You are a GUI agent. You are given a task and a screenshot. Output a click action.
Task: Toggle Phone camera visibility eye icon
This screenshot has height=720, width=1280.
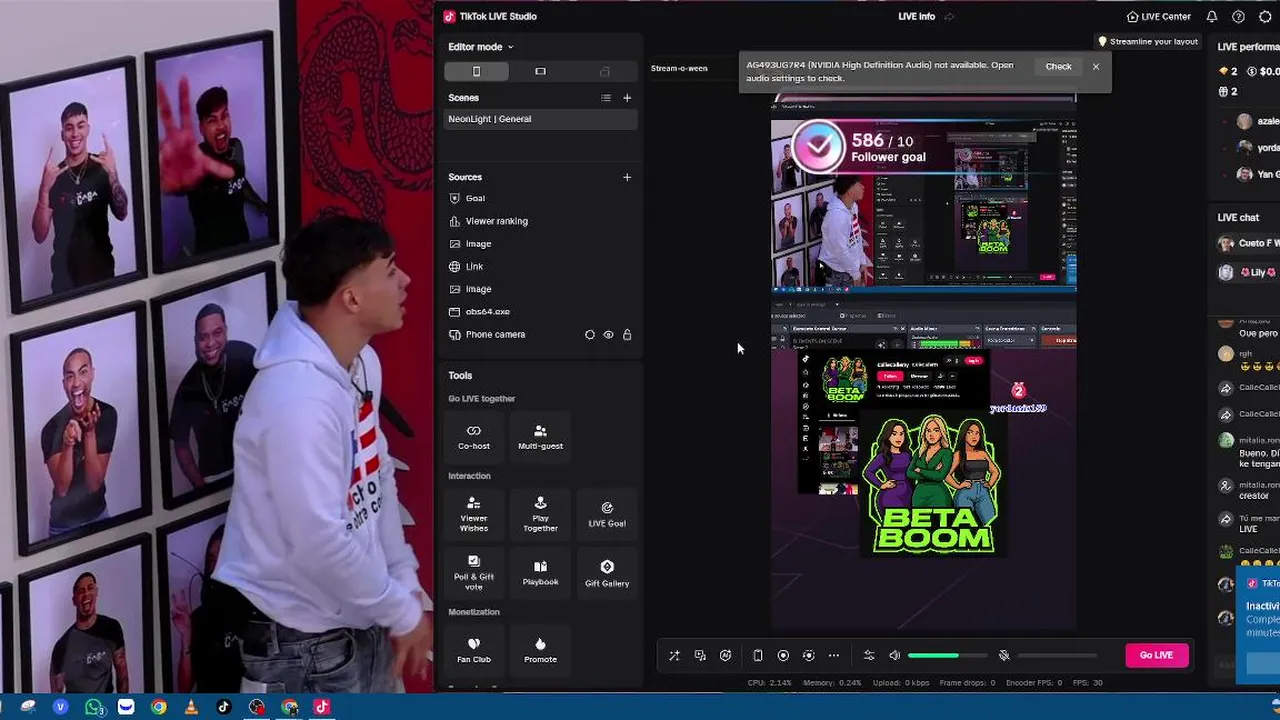(x=608, y=335)
